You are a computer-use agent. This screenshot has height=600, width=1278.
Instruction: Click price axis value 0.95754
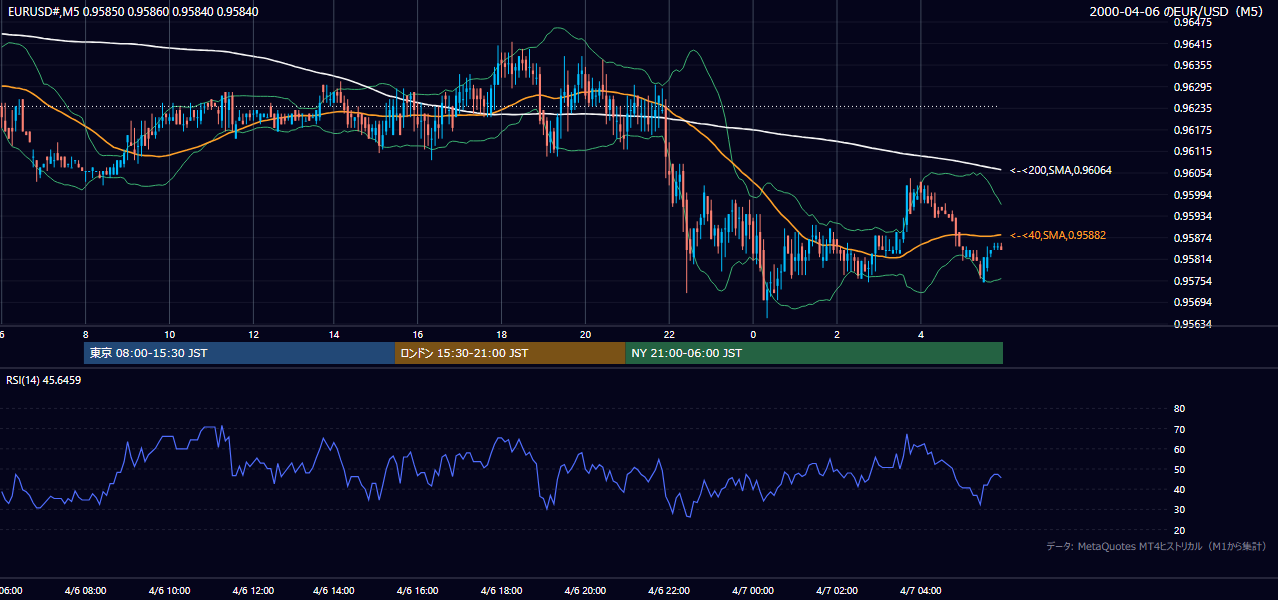1193,281
